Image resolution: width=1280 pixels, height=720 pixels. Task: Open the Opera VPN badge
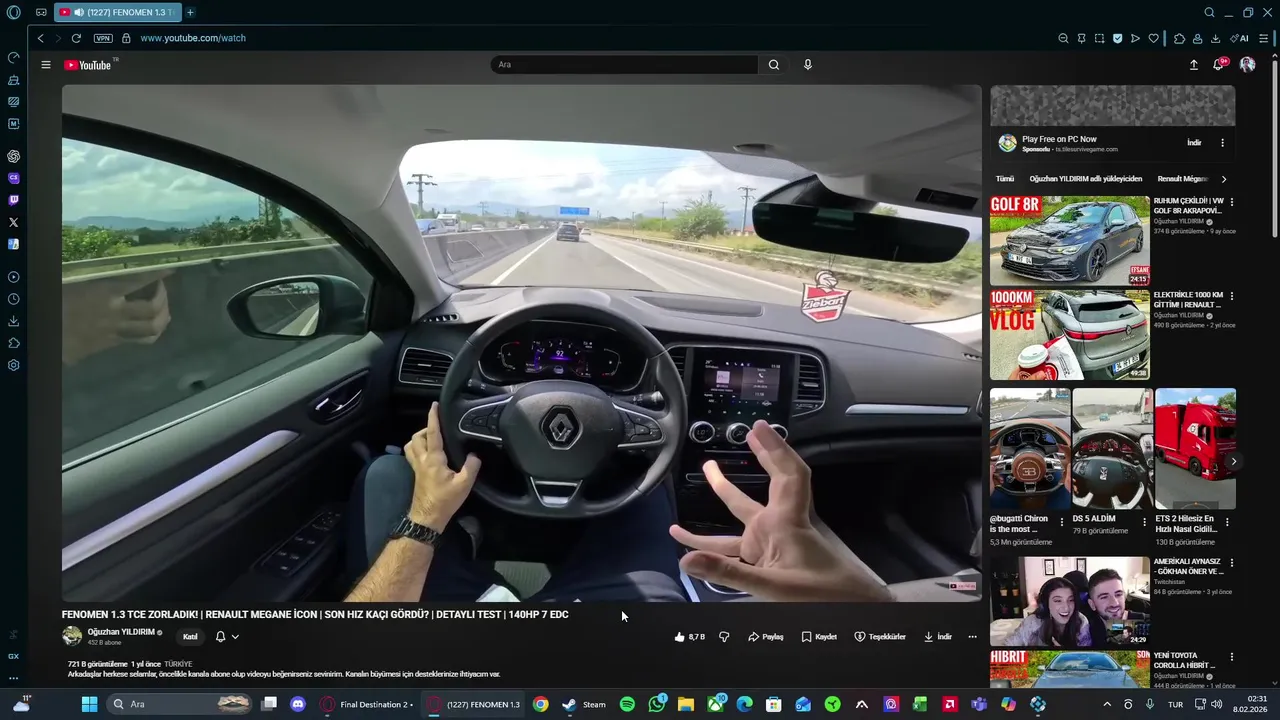click(x=103, y=38)
